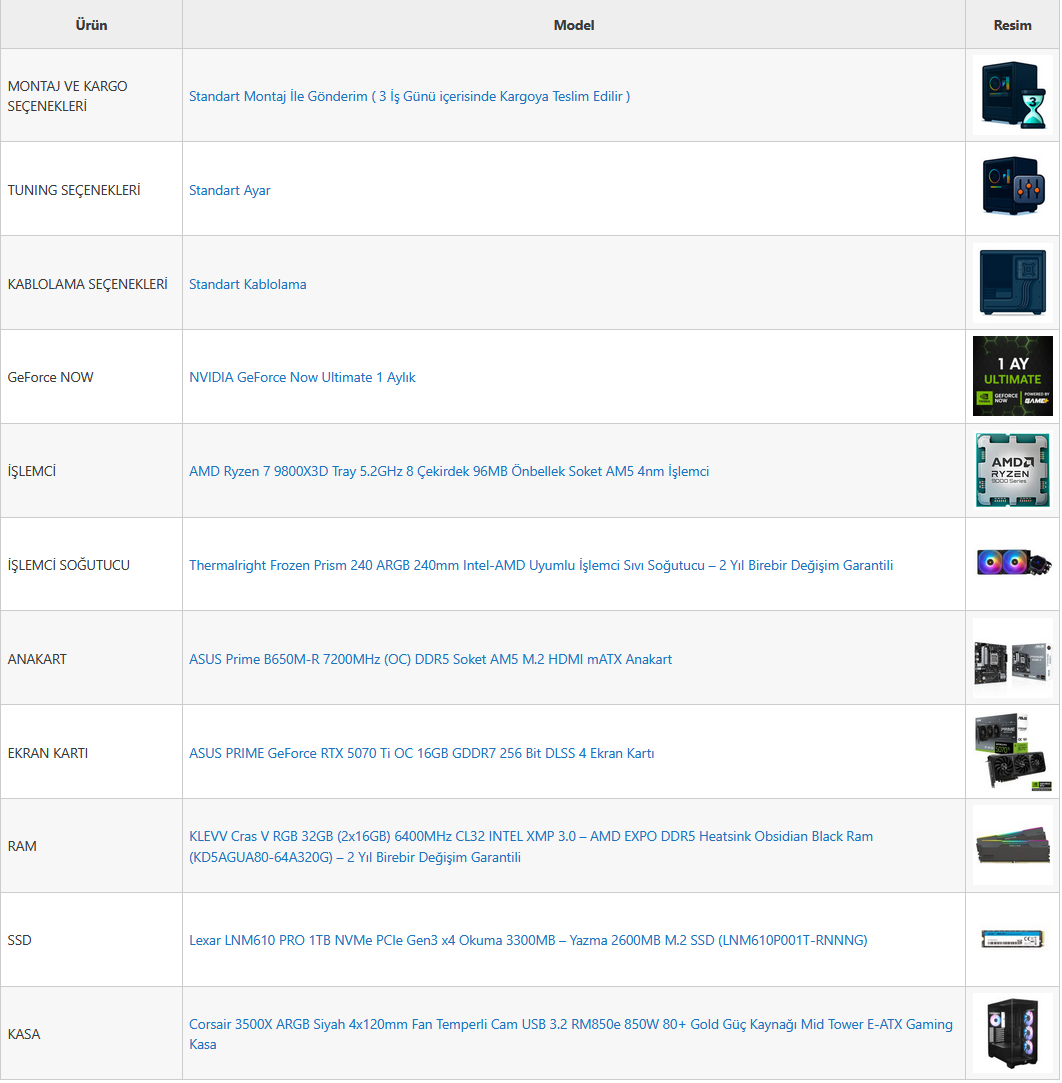The height and width of the screenshot is (1083, 1062).
Task: Click the KLEVV RAM sticks image
Action: pos(1012,845)
